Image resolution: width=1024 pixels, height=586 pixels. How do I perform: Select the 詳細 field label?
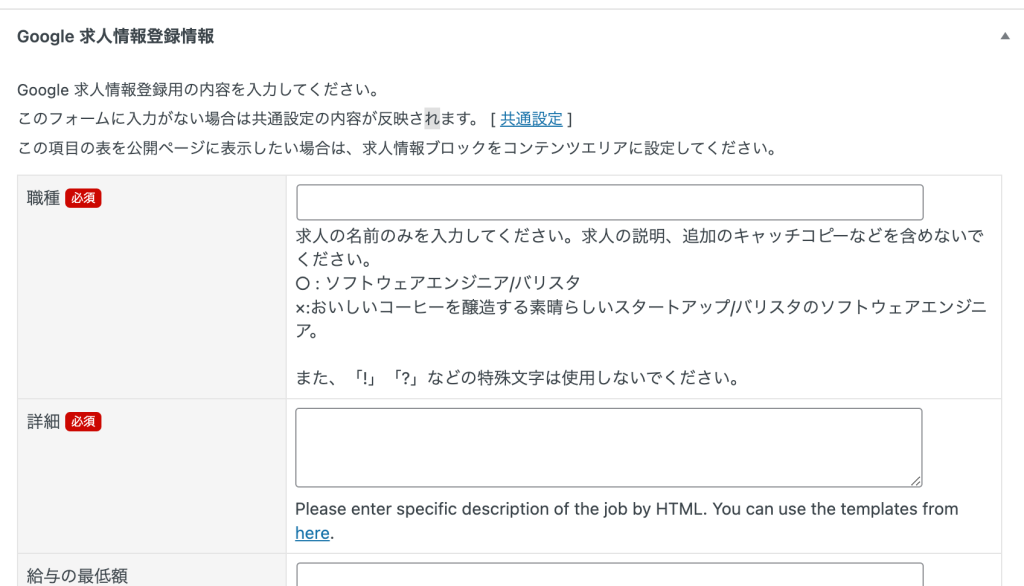point(43,422)
